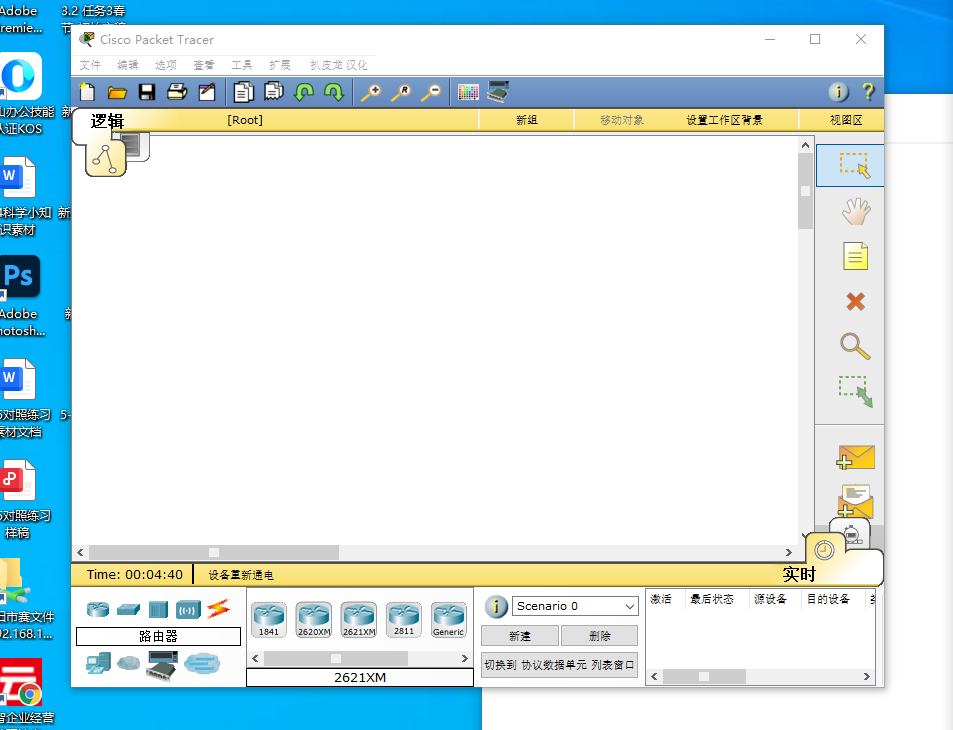Zoom in with the plus magnifier

(x=371, y=92)
